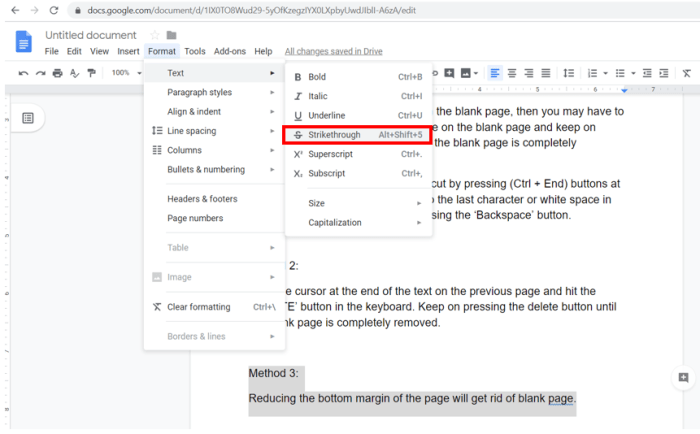The image size is (700, 434).
Task: Select Subscript in Text submenu
Action: coord(358,173)
